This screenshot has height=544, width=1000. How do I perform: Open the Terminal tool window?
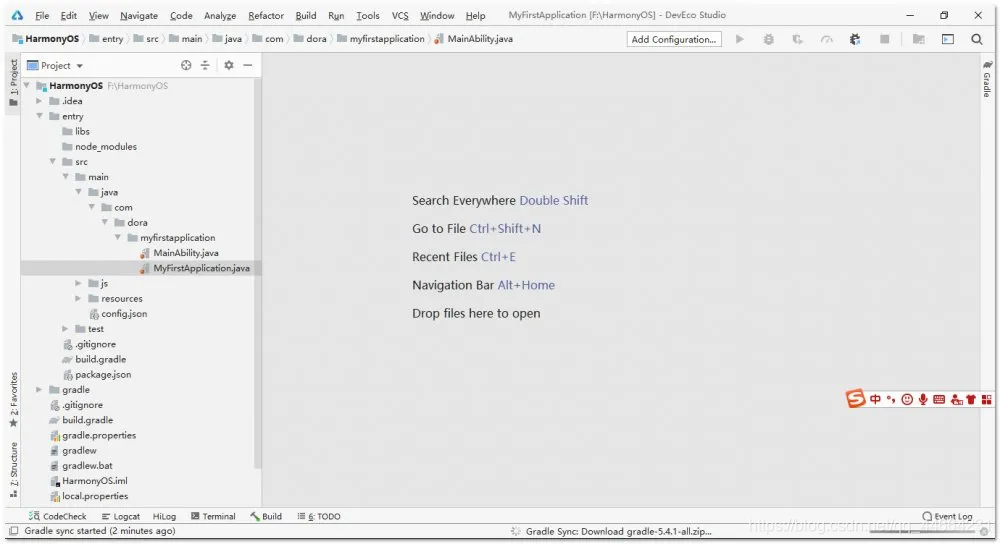pyautogui.click(x=213, y=516)
